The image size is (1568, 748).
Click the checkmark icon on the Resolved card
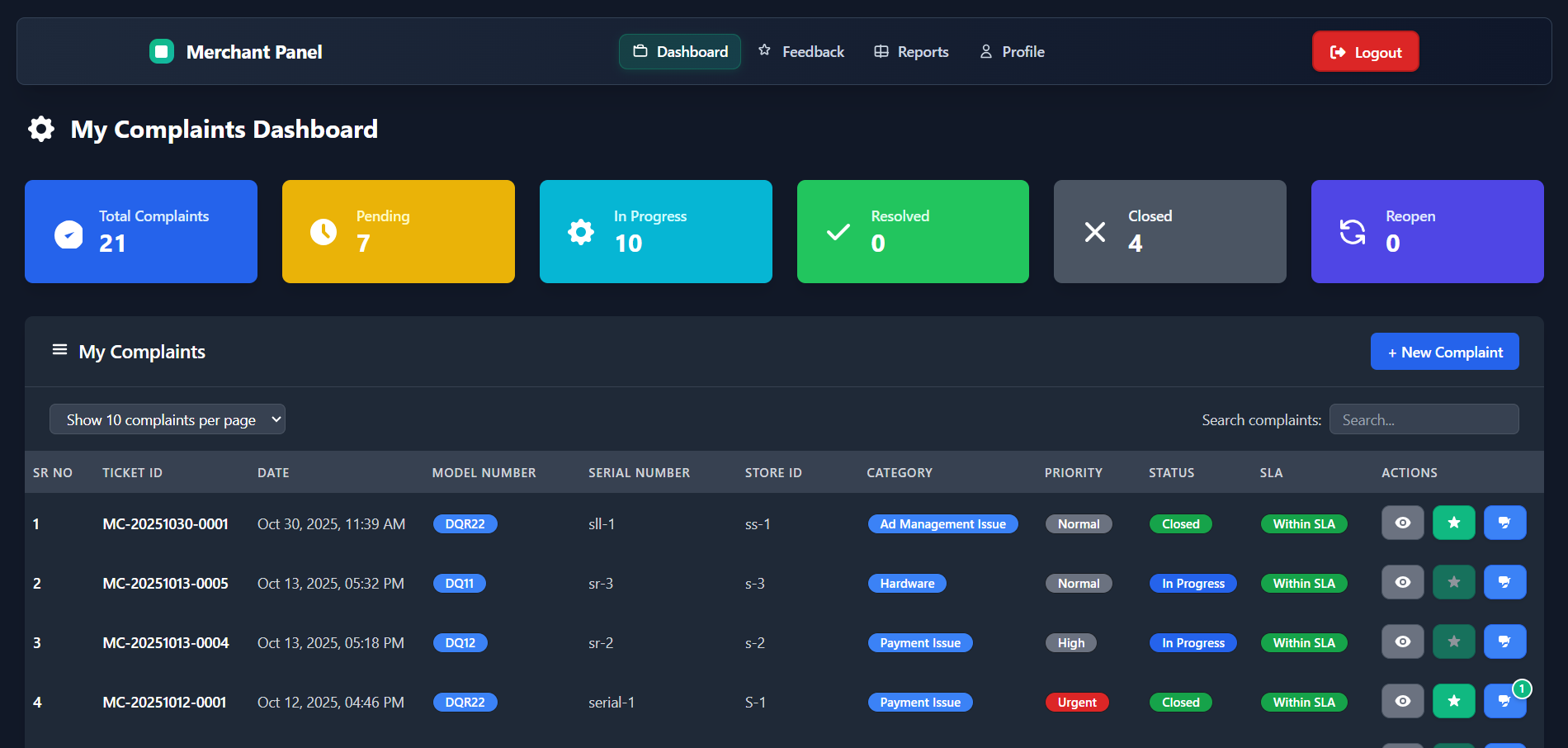pos(838,232)
